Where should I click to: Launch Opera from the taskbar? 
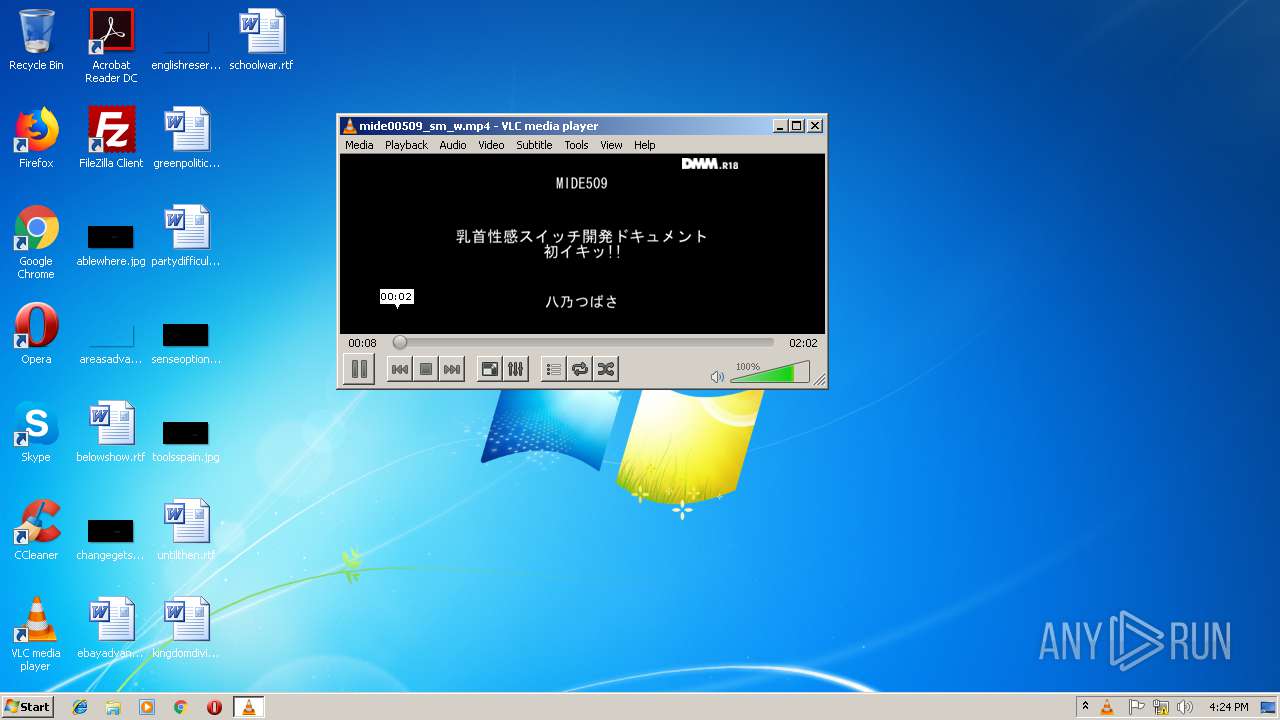click(x=214, y=707)
